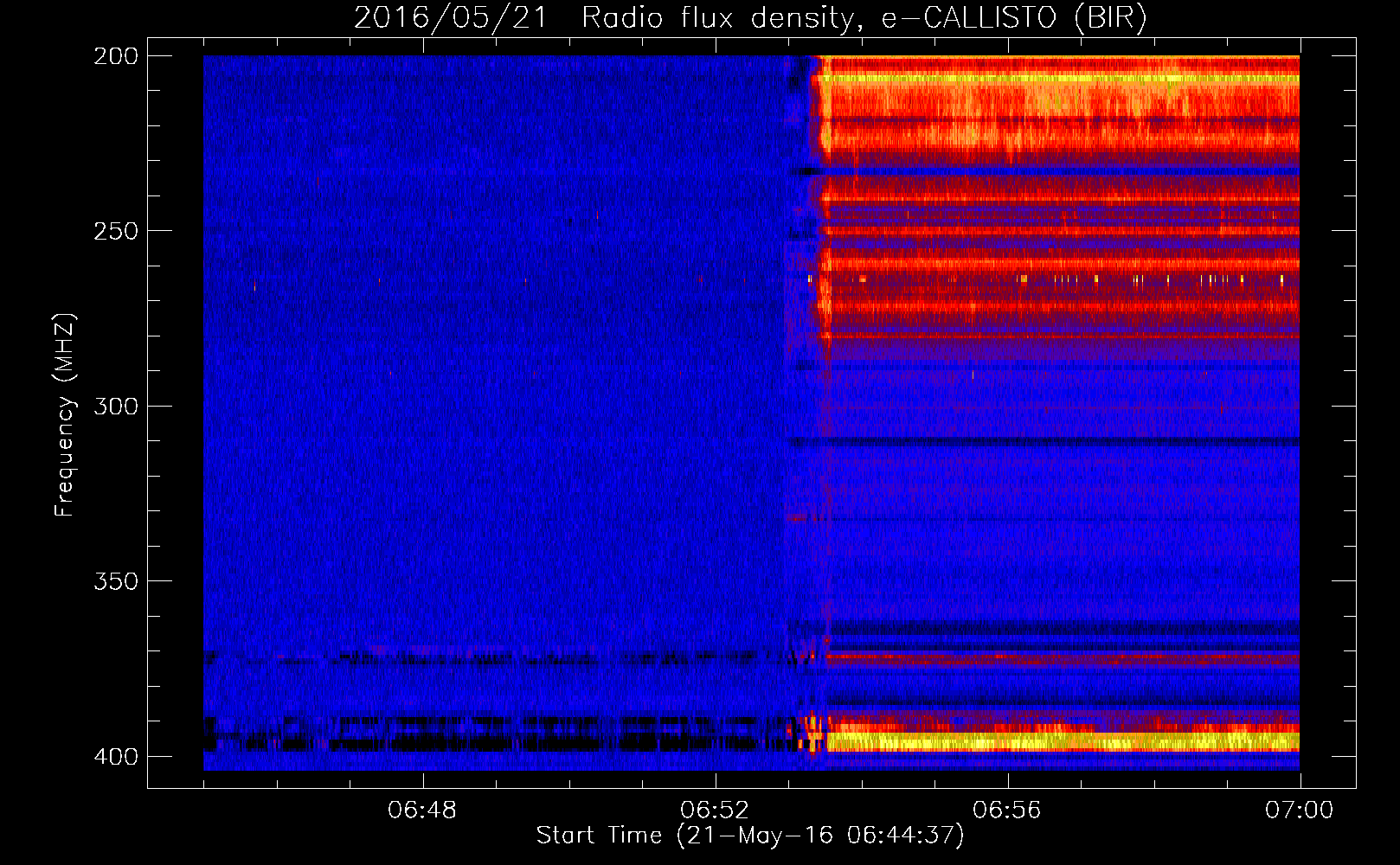Click the 'Start Time (21-May-16 06:44:37)' label
The width and height of the screenshot is (1400, 865).
(749, 836)
